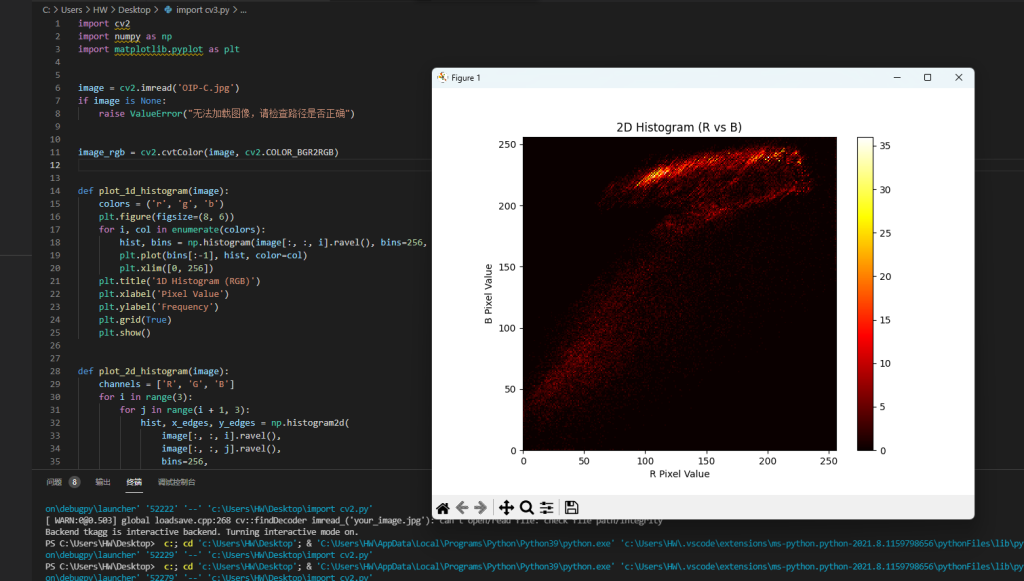Click the plt.grid(True) line

coord(135,320)
